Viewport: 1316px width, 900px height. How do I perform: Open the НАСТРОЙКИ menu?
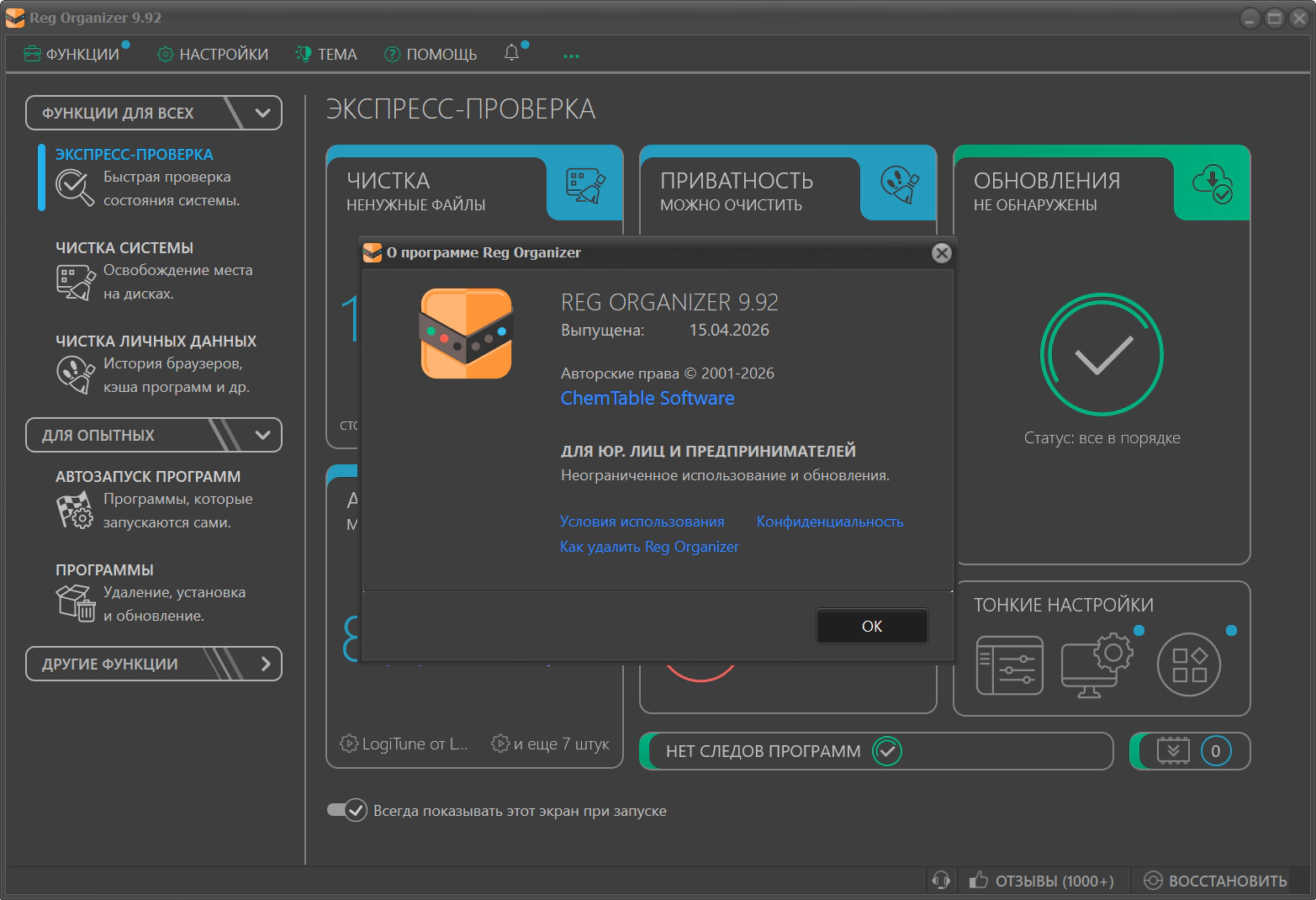pyautogui.click(x=213, y=54)
